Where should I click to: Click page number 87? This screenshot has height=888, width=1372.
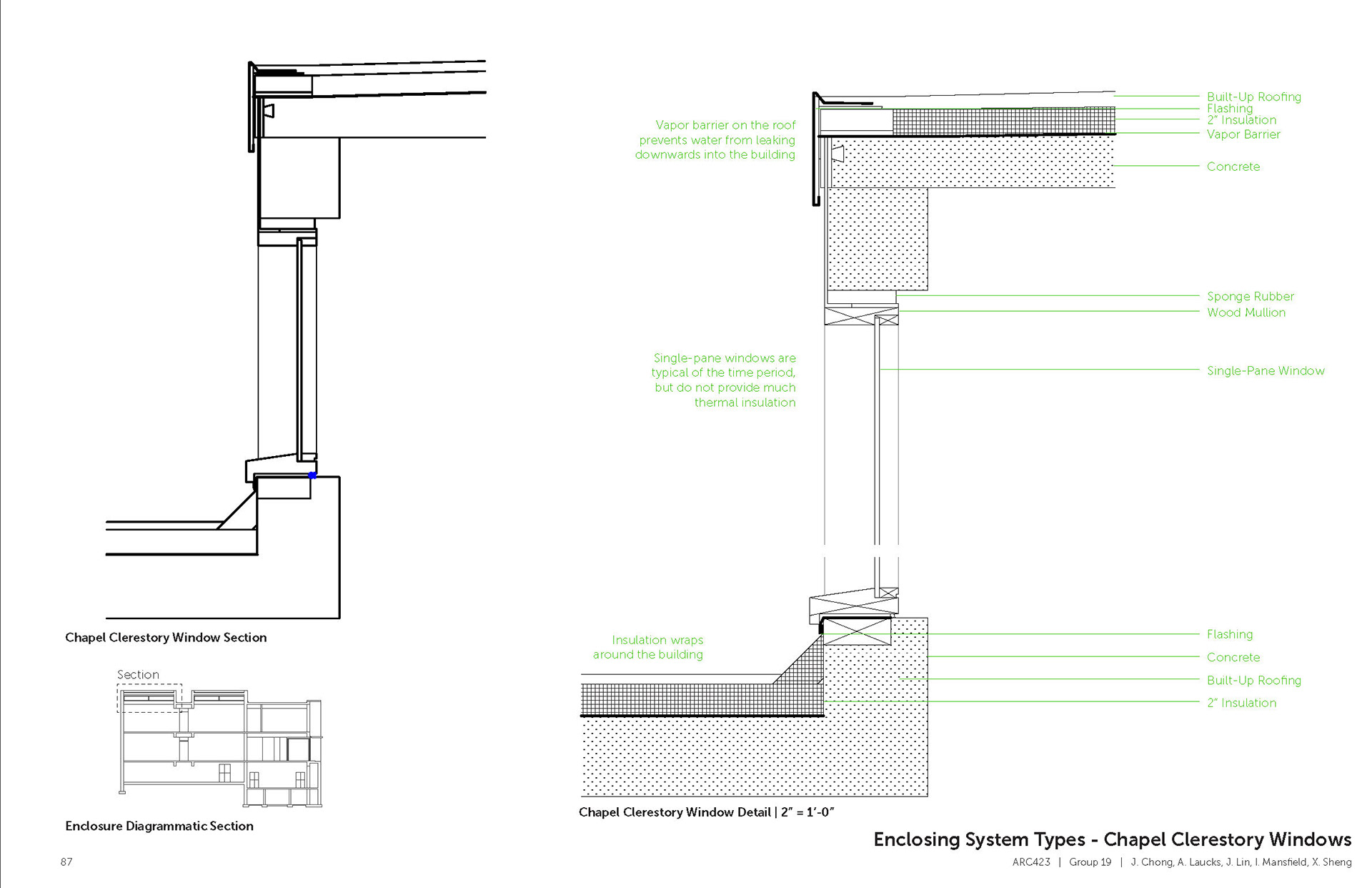[66, 862]
